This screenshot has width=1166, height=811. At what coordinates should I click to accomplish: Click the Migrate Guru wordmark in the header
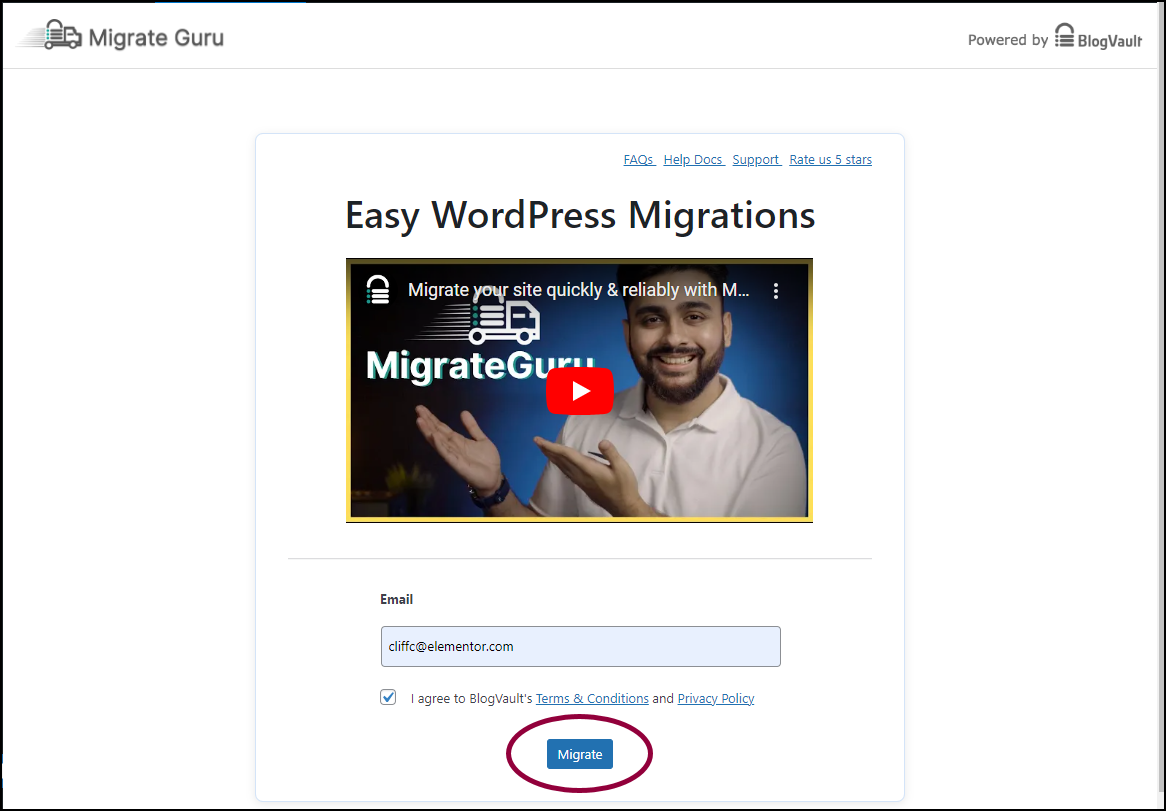click(155, 37)
